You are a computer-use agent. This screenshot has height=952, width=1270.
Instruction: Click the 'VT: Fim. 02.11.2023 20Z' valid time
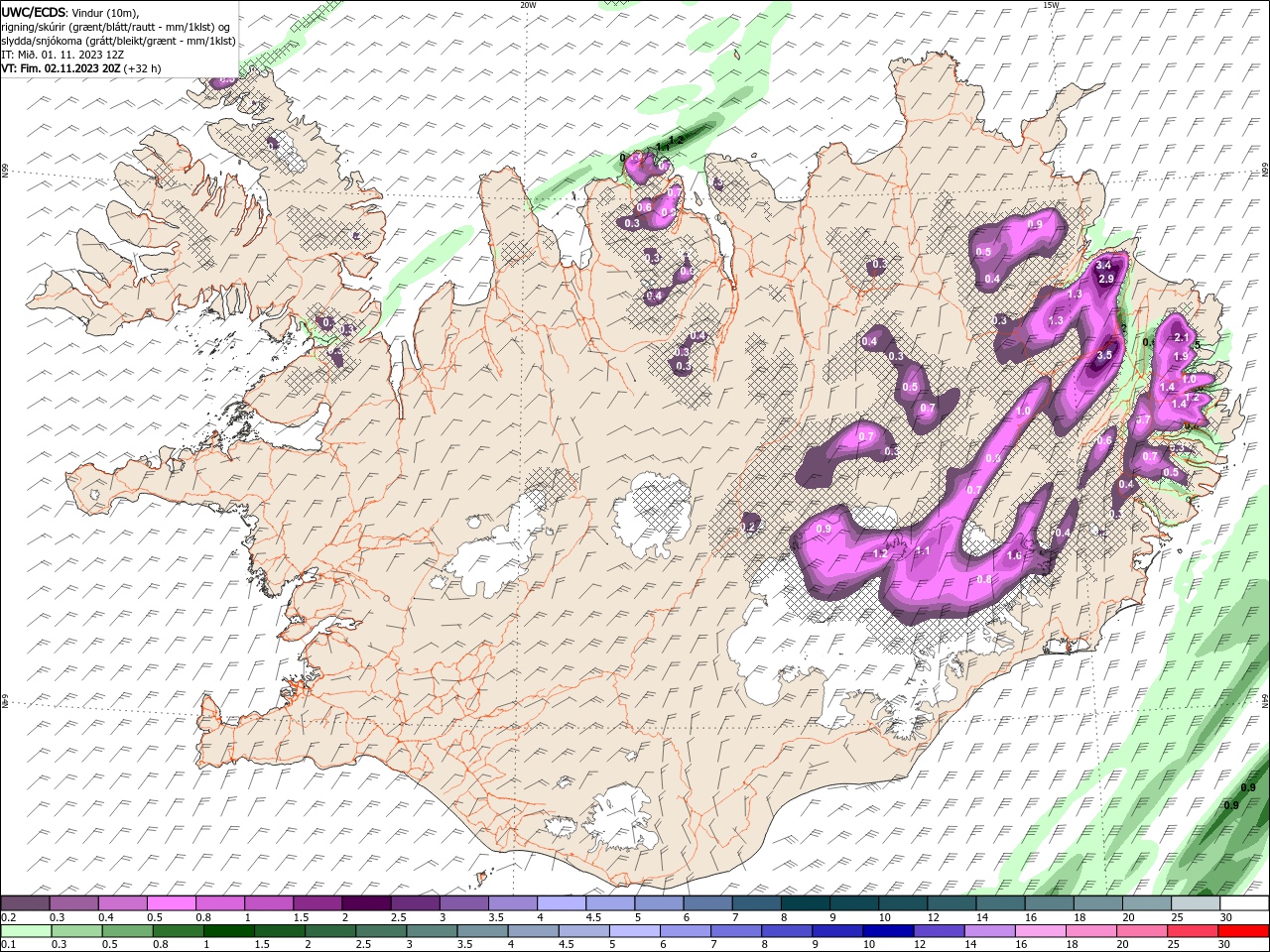click(61, 68)
